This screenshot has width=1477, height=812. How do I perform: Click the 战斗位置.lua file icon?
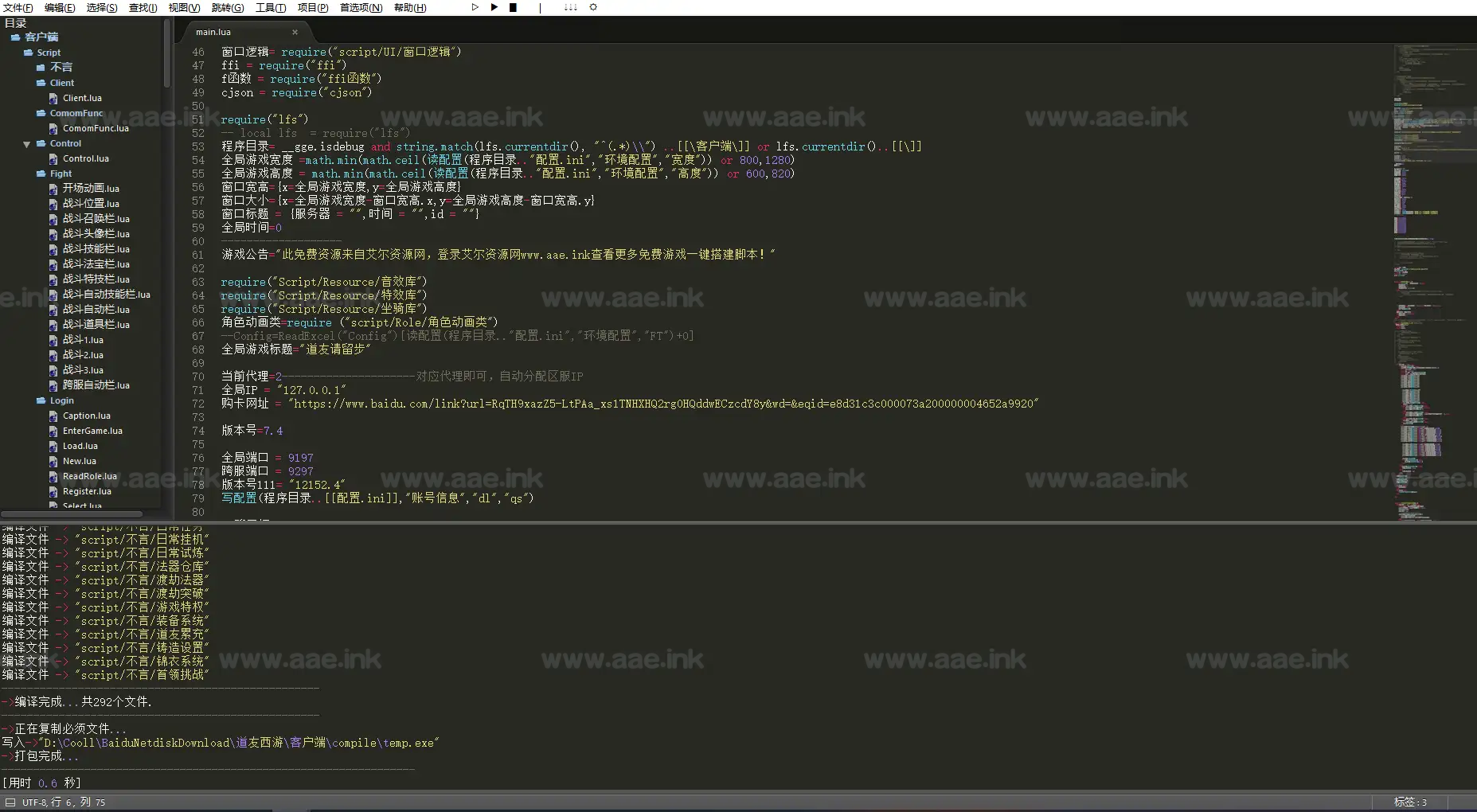click(x=53, y=205)
